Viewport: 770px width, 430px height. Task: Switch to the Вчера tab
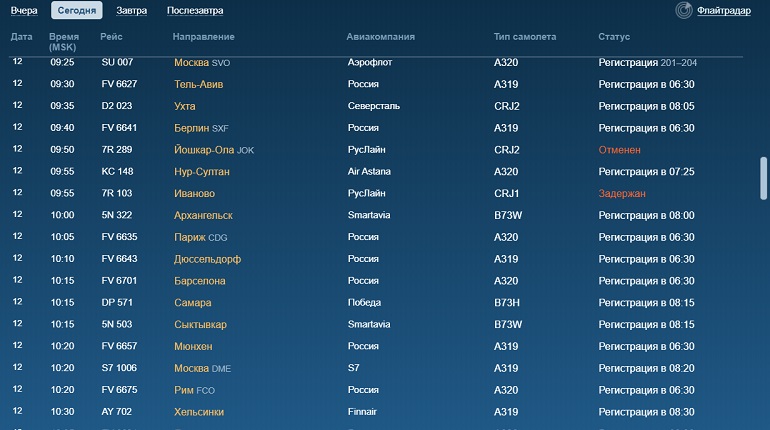[24, 10]
